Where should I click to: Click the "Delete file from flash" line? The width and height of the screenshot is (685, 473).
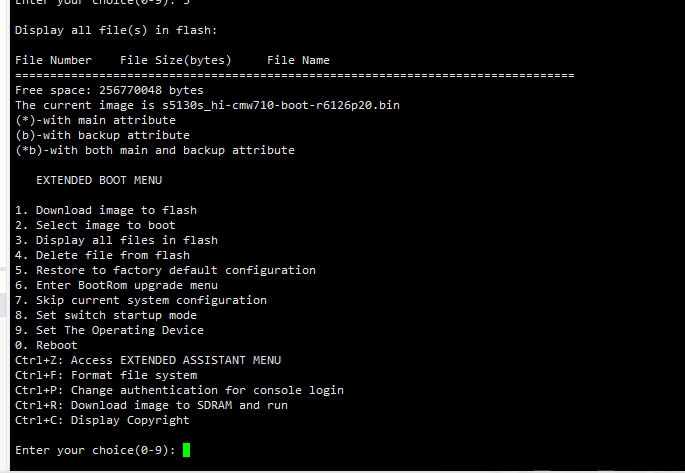click(102, 255)
